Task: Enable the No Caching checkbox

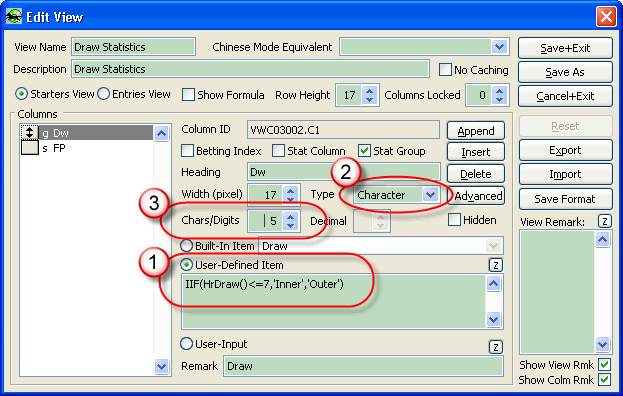Action: point(445,70)
